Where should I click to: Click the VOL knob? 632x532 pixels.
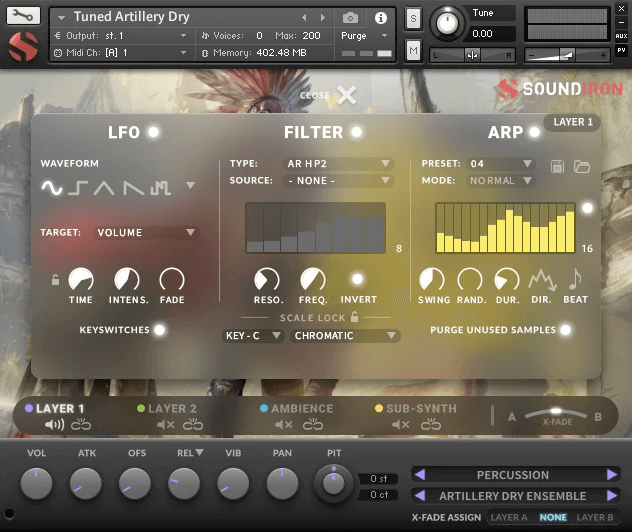(x=36, y=483)
